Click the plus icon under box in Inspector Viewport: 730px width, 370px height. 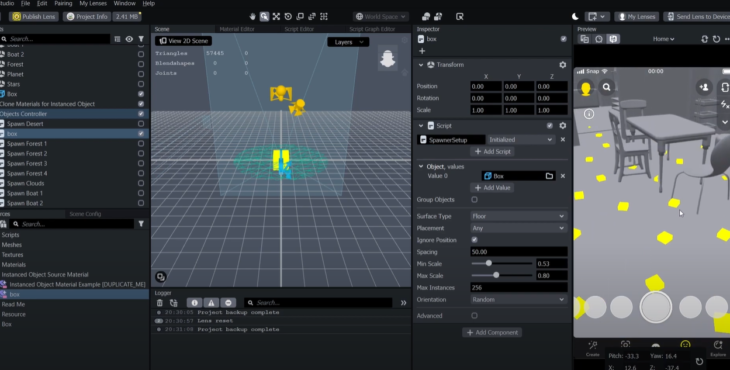pos(422,51)
